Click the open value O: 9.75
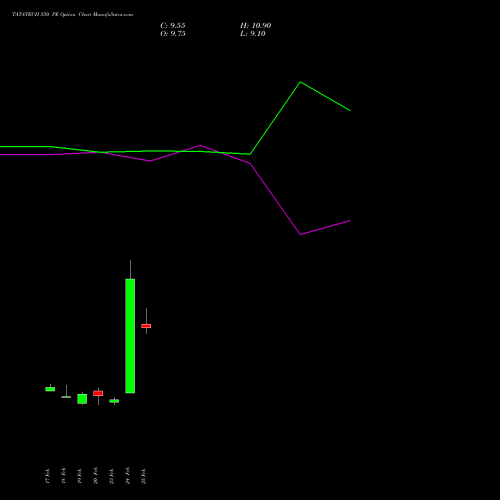The width and height of the screenshot is (500, 500). (x=173, y=34)
